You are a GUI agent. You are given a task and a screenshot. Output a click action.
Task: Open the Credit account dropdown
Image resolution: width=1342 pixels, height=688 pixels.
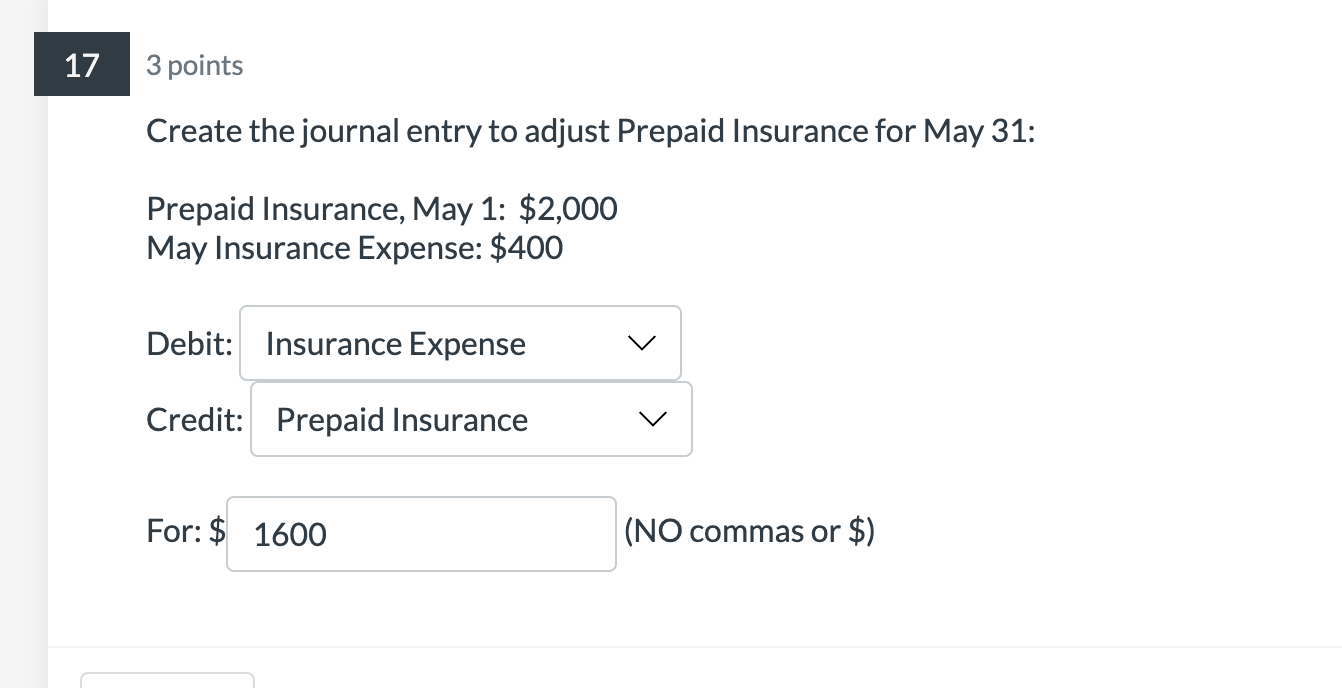471,419
